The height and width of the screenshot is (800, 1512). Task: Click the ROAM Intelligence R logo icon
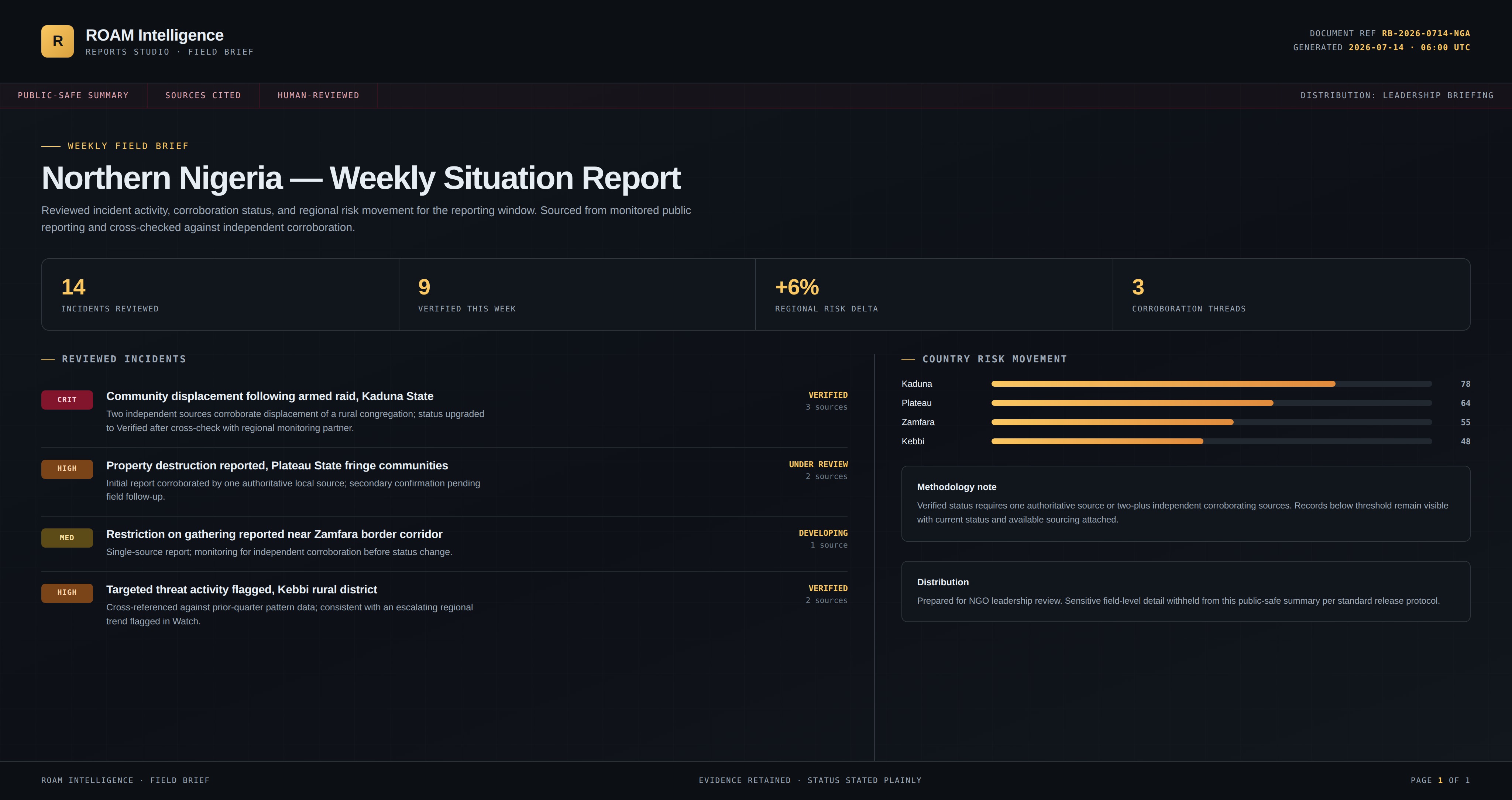pyautogui.click(x=58, y=41)
